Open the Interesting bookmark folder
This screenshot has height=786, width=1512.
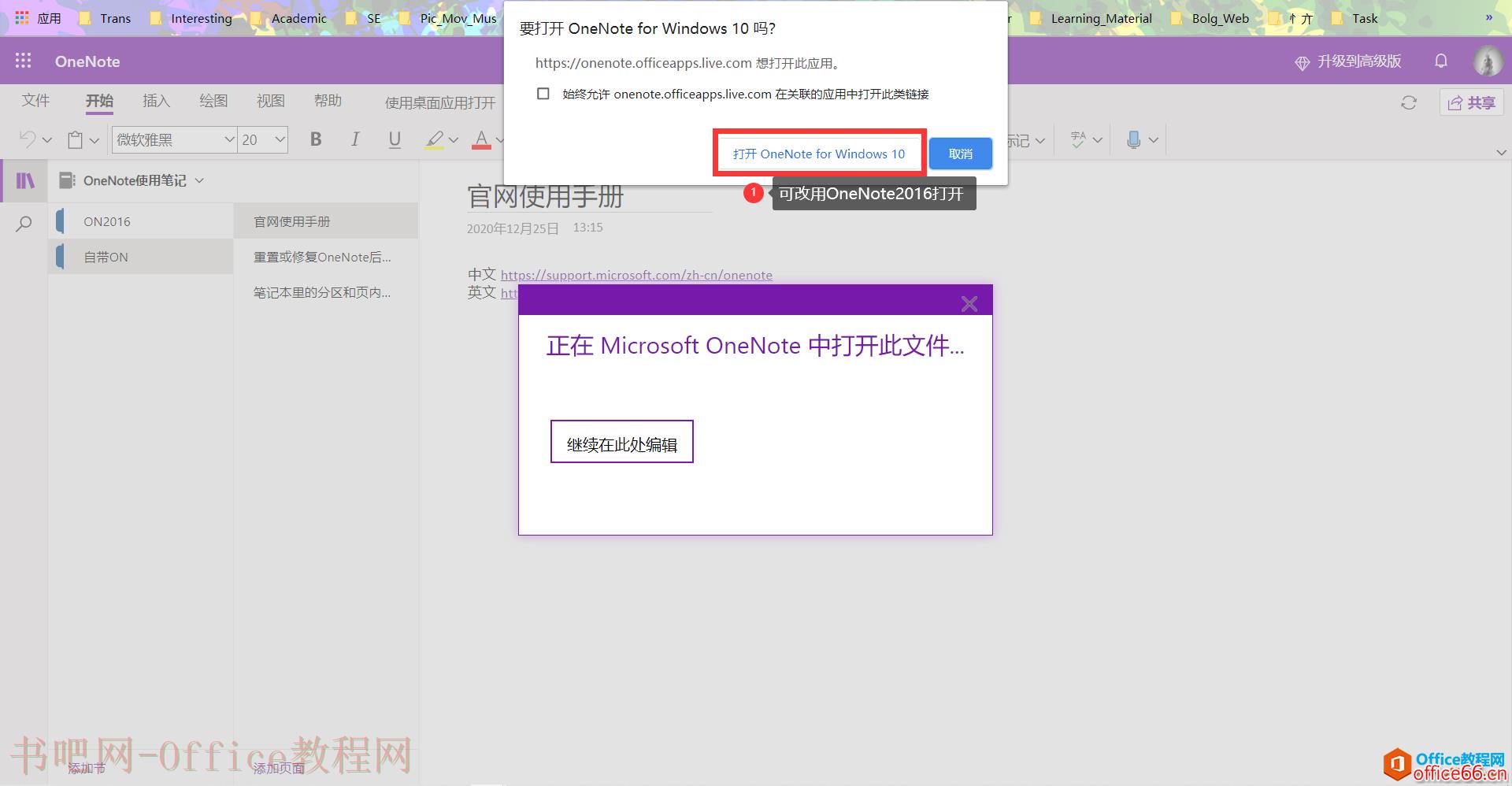click(191, 18)
